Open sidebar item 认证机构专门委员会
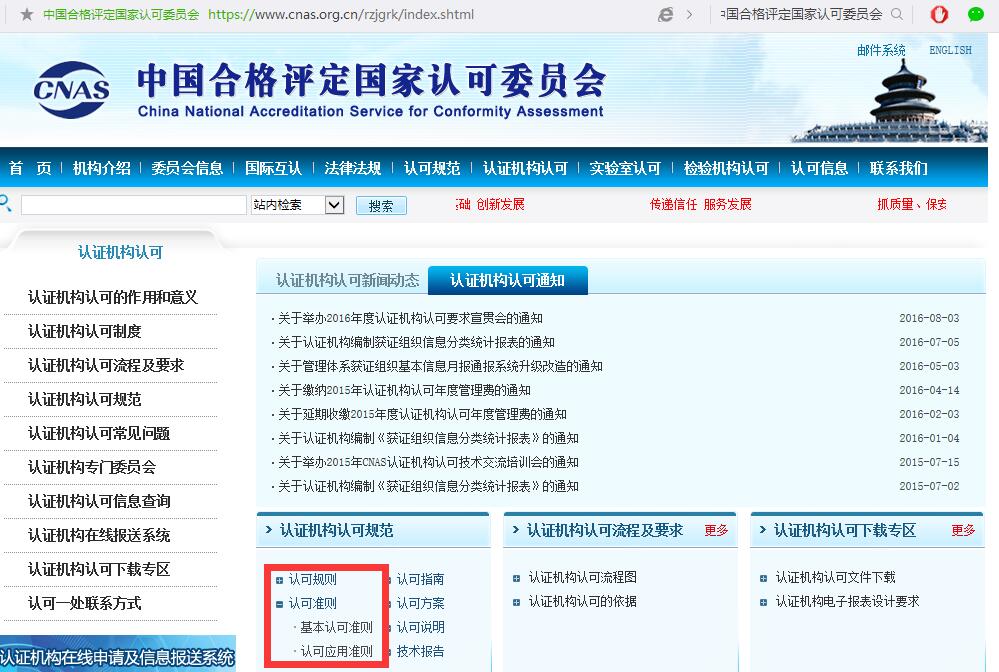The image size is (999, 672). click(x=92, y=468)
